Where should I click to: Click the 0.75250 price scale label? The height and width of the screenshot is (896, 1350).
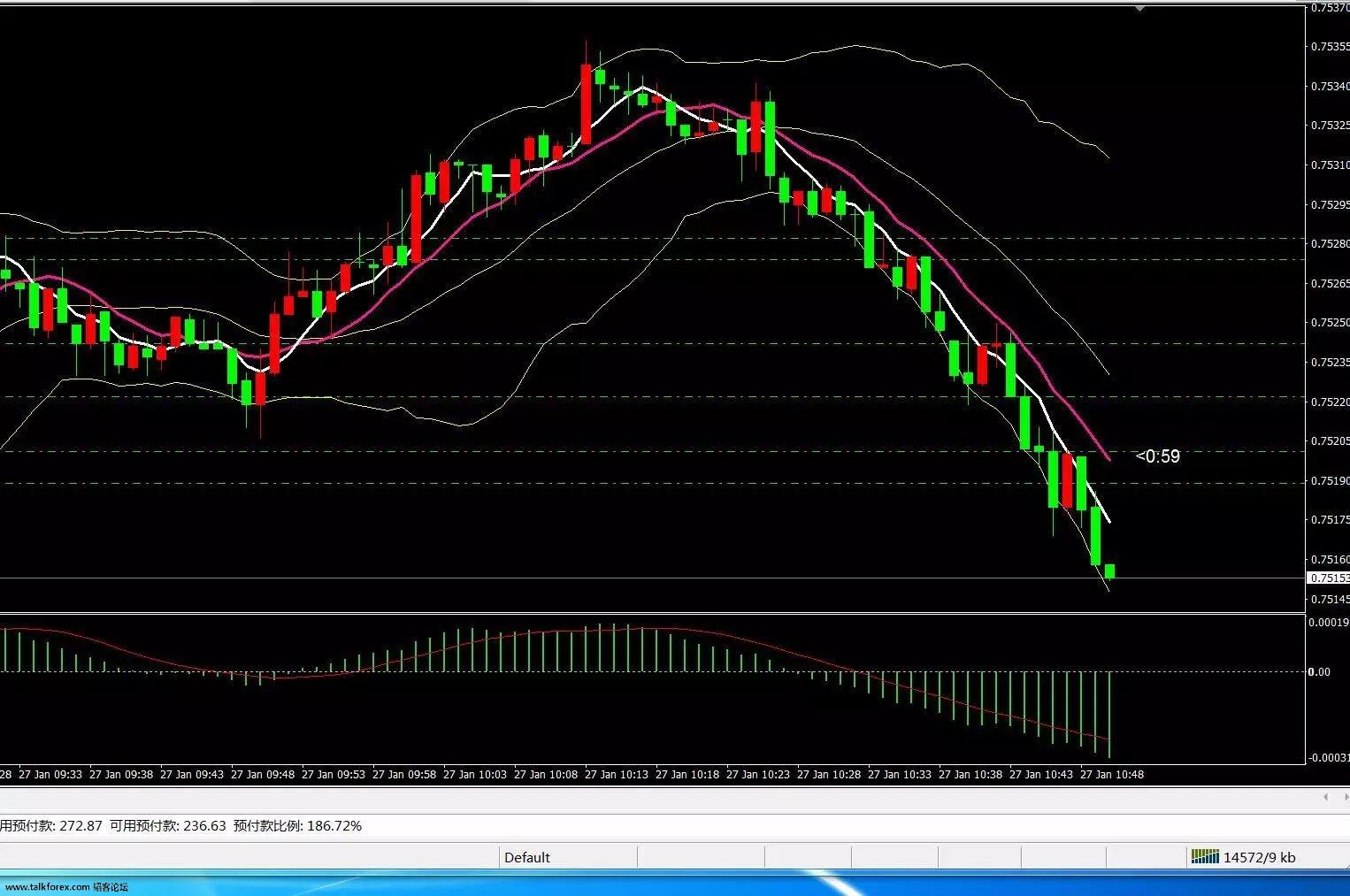1330,323
